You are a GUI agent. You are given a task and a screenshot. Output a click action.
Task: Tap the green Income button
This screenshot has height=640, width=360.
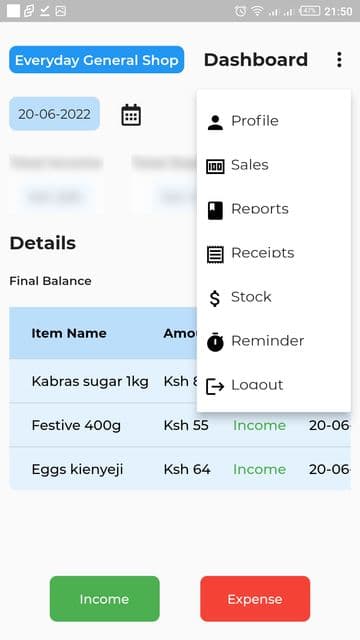(104, 599)
